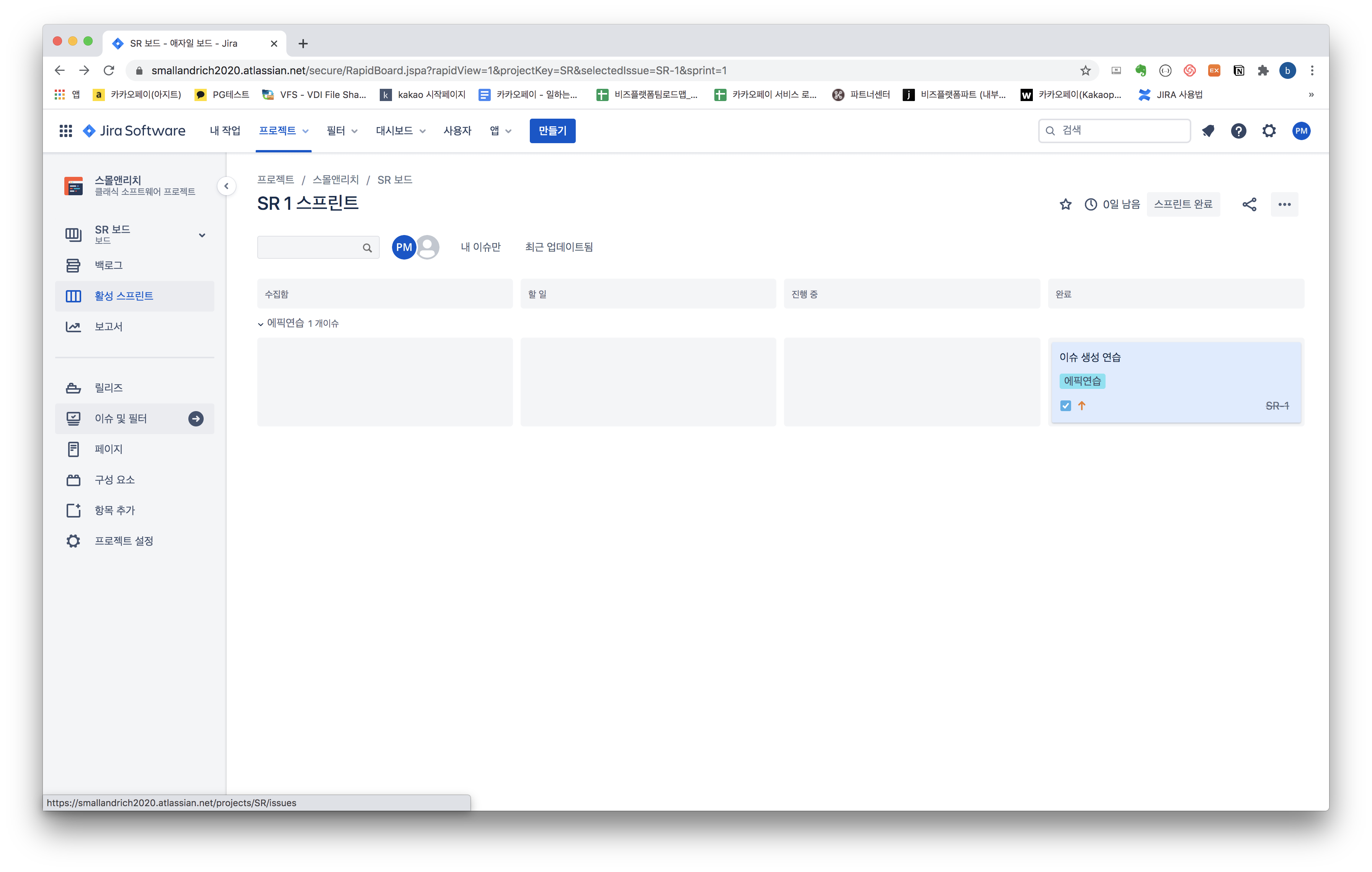Expand the 프로젝트 dropdown menu

pos(283,131)
